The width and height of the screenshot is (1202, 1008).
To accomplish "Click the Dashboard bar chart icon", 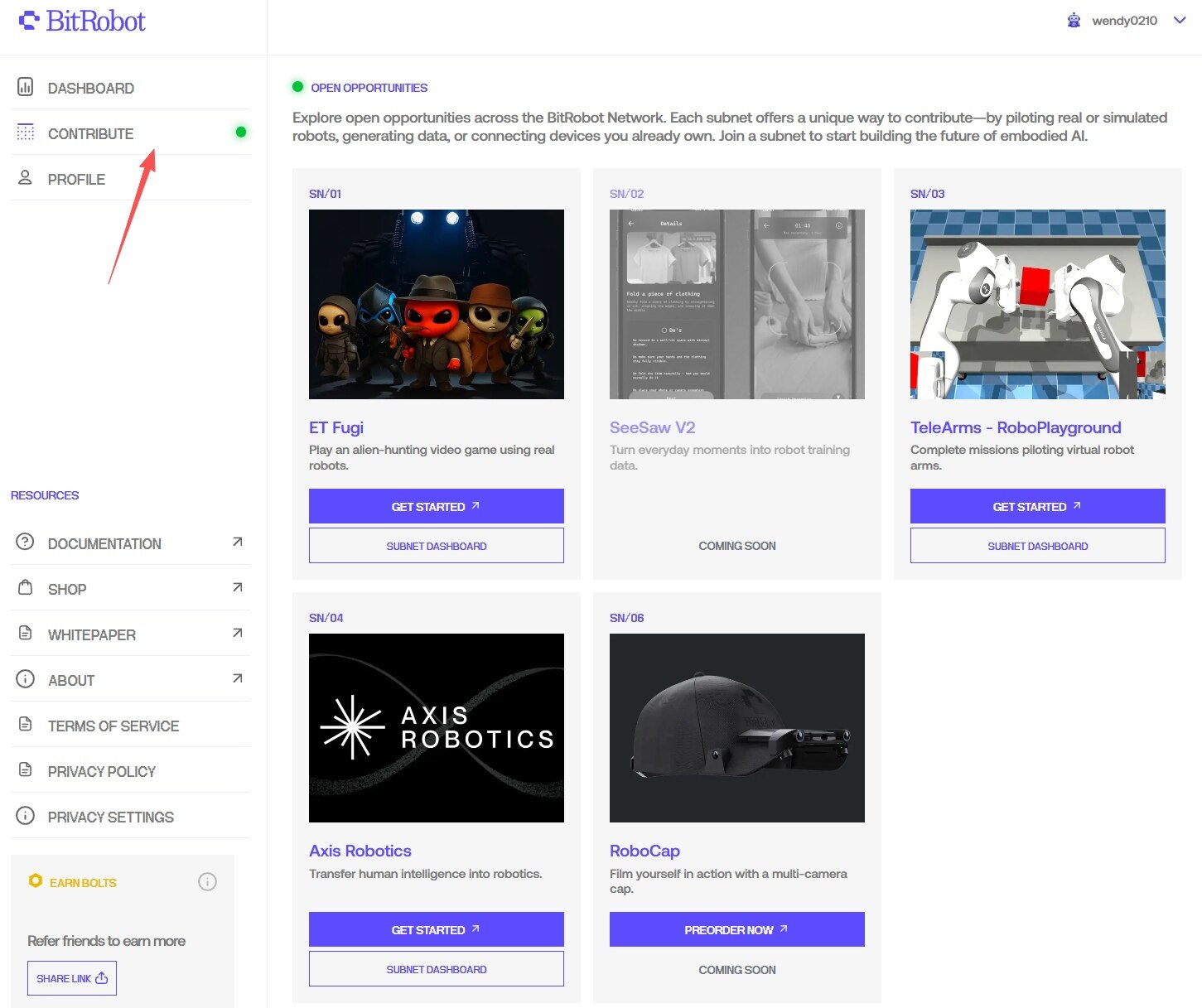I will (x=26, y=87).
